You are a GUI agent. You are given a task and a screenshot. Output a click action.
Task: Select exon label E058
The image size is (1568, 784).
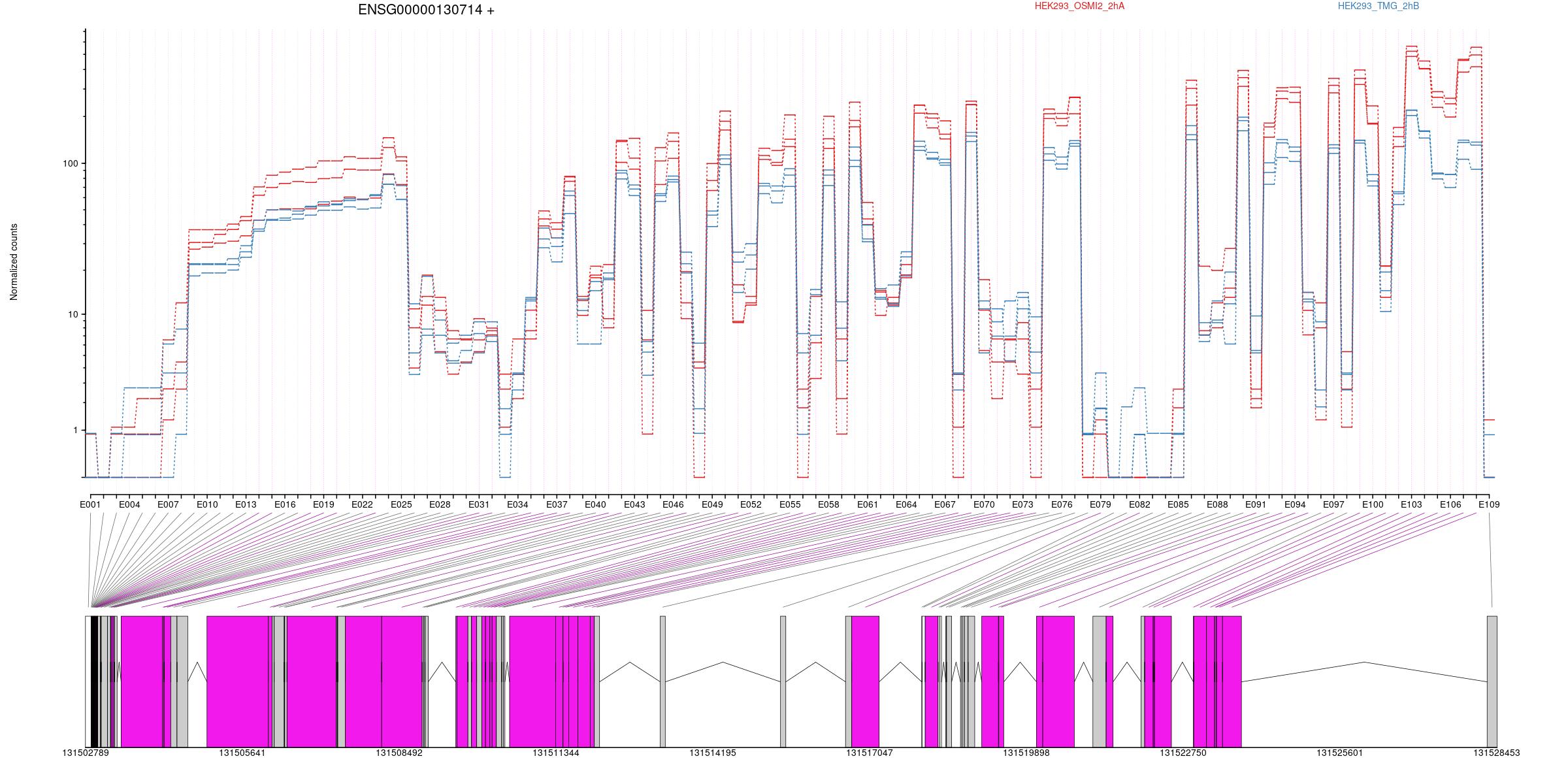828,504
